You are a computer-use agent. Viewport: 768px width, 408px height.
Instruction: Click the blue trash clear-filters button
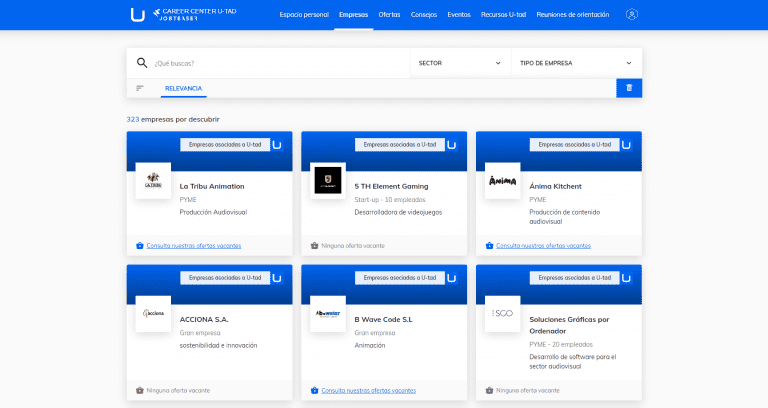(629, 88)
